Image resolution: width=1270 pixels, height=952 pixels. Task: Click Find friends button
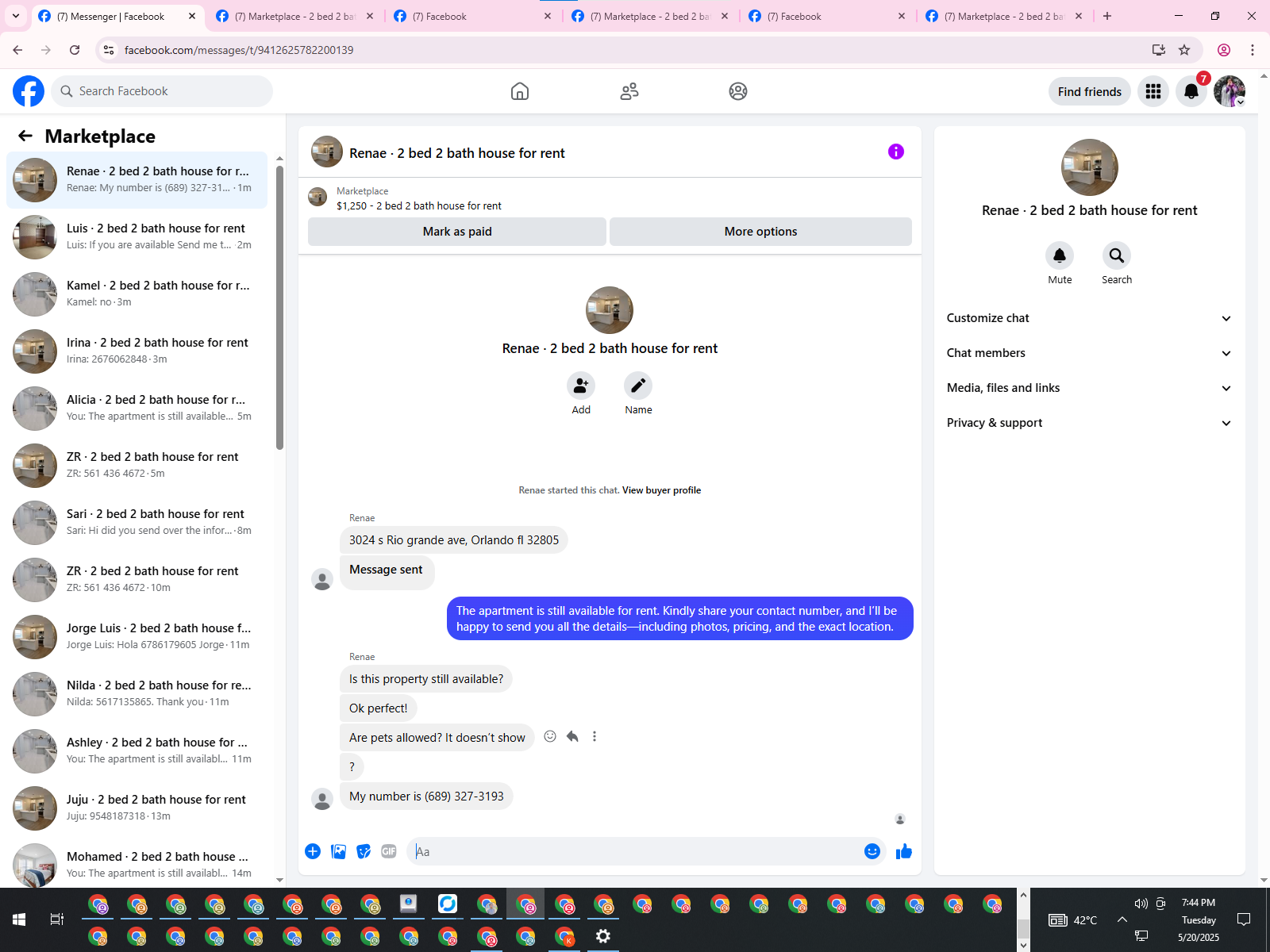(1090, 91)
